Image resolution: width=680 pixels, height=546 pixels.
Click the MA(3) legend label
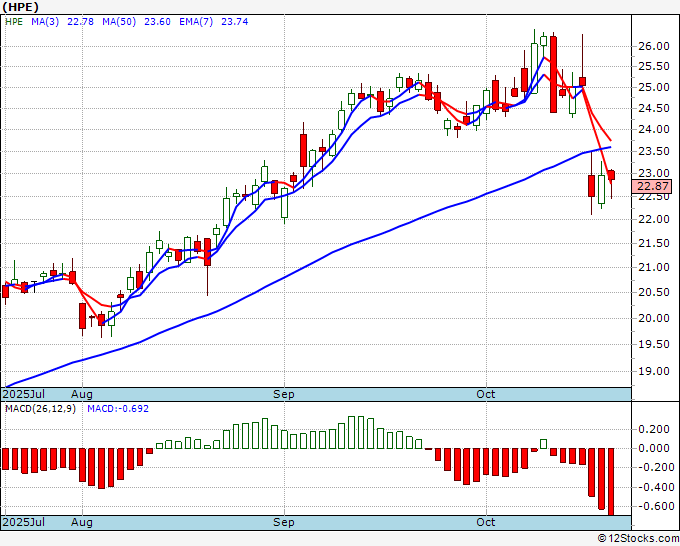(45, 22)
